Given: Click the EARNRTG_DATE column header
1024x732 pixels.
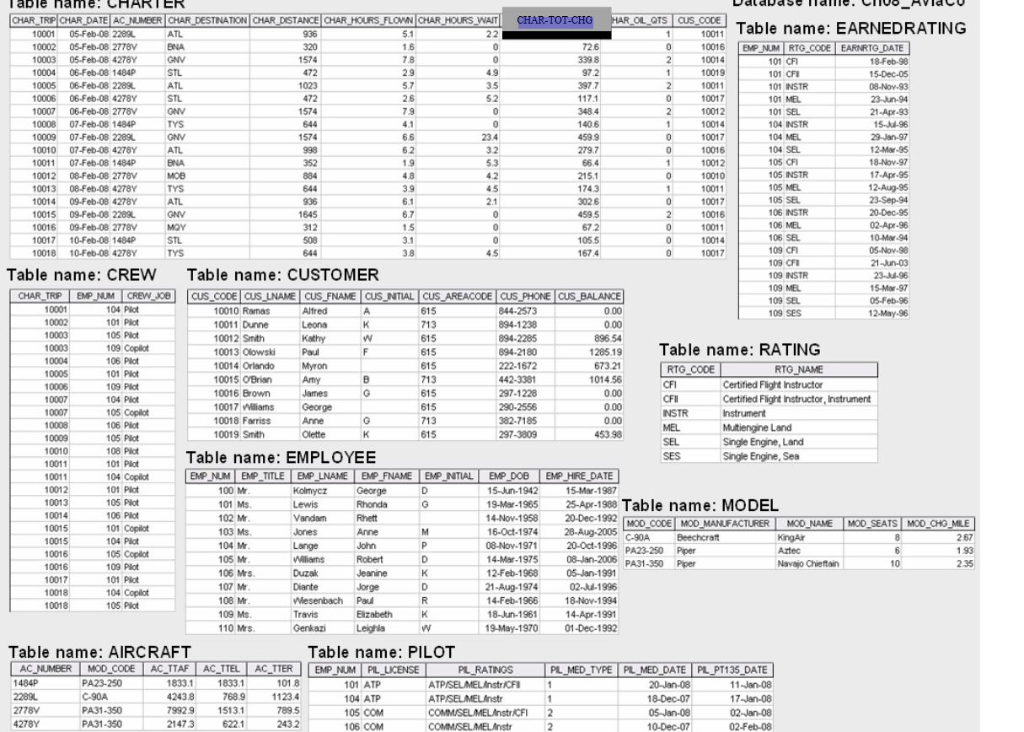Looking at the screenshot, I should pos(872,48).
